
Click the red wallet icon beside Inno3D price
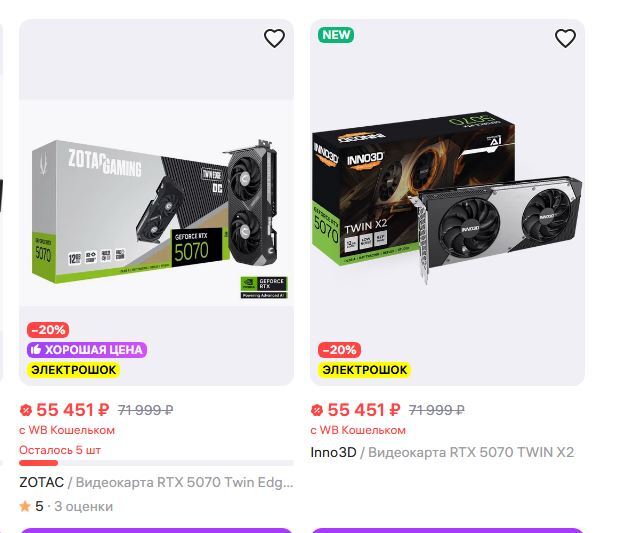317,410
